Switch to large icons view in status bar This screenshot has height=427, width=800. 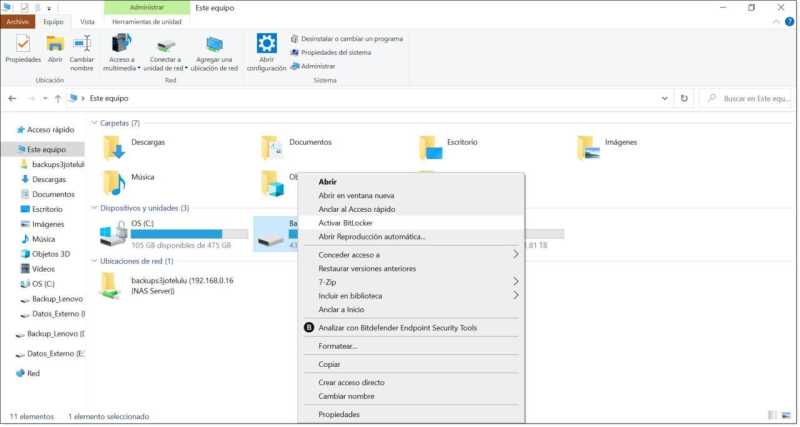(786, 416)
